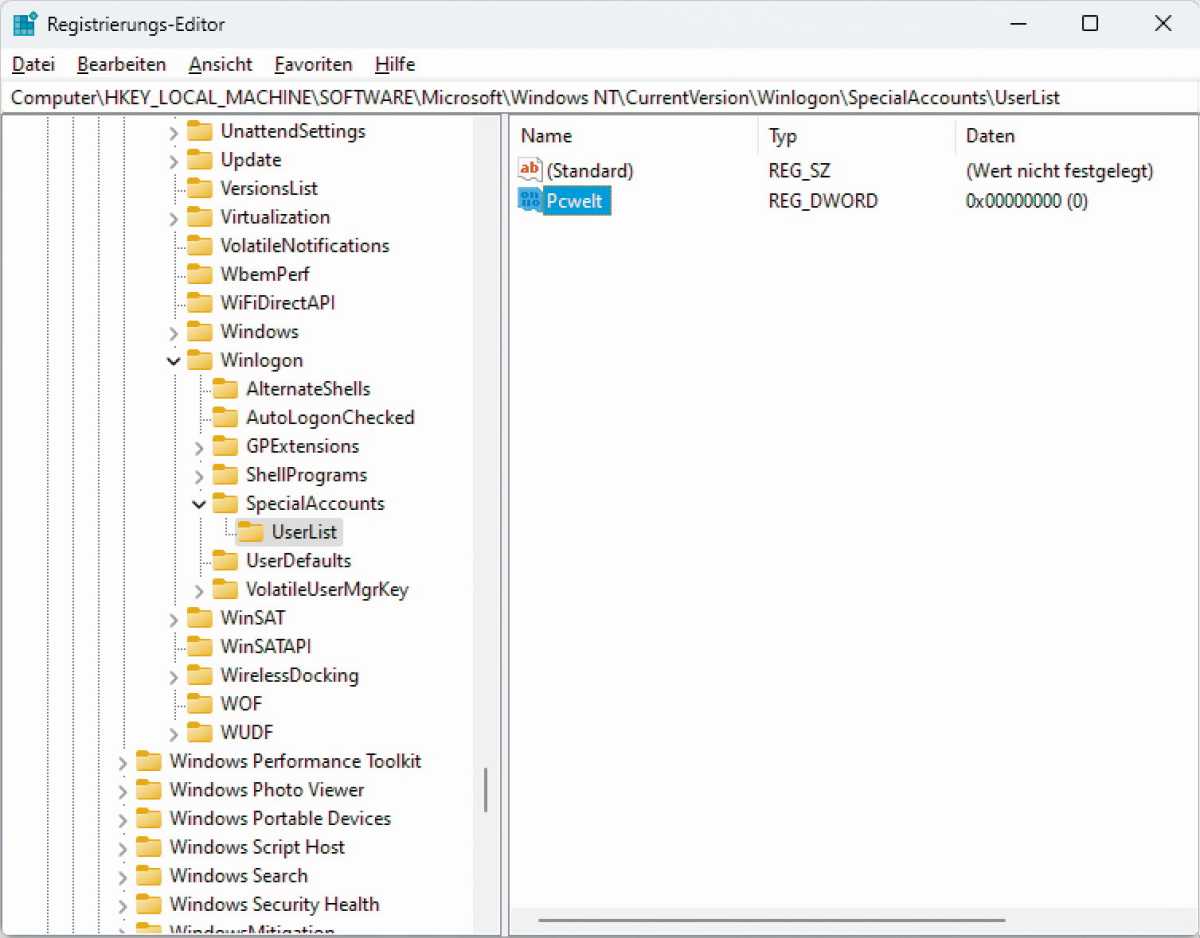Open the Datei menu
Screen dimensions: 1200x938
33,64
